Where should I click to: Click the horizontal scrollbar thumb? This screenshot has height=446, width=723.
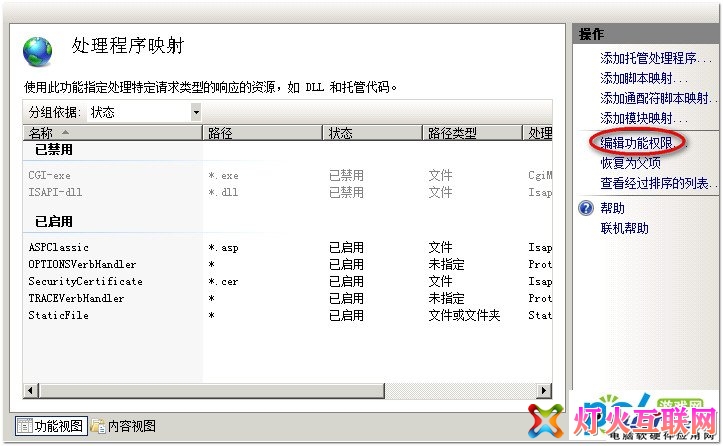(212, 391)
